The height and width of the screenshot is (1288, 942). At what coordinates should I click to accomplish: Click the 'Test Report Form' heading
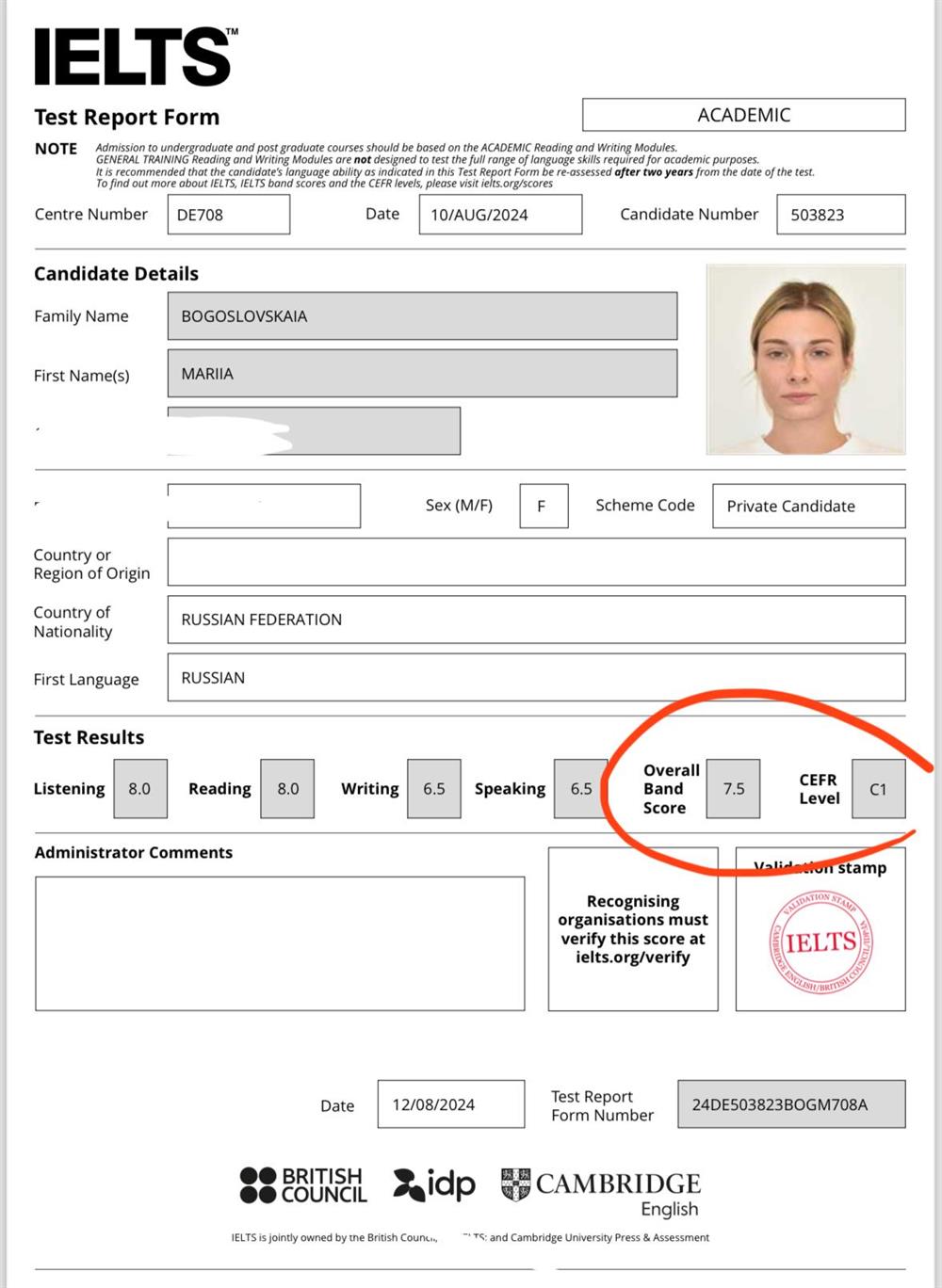(127, 118)
